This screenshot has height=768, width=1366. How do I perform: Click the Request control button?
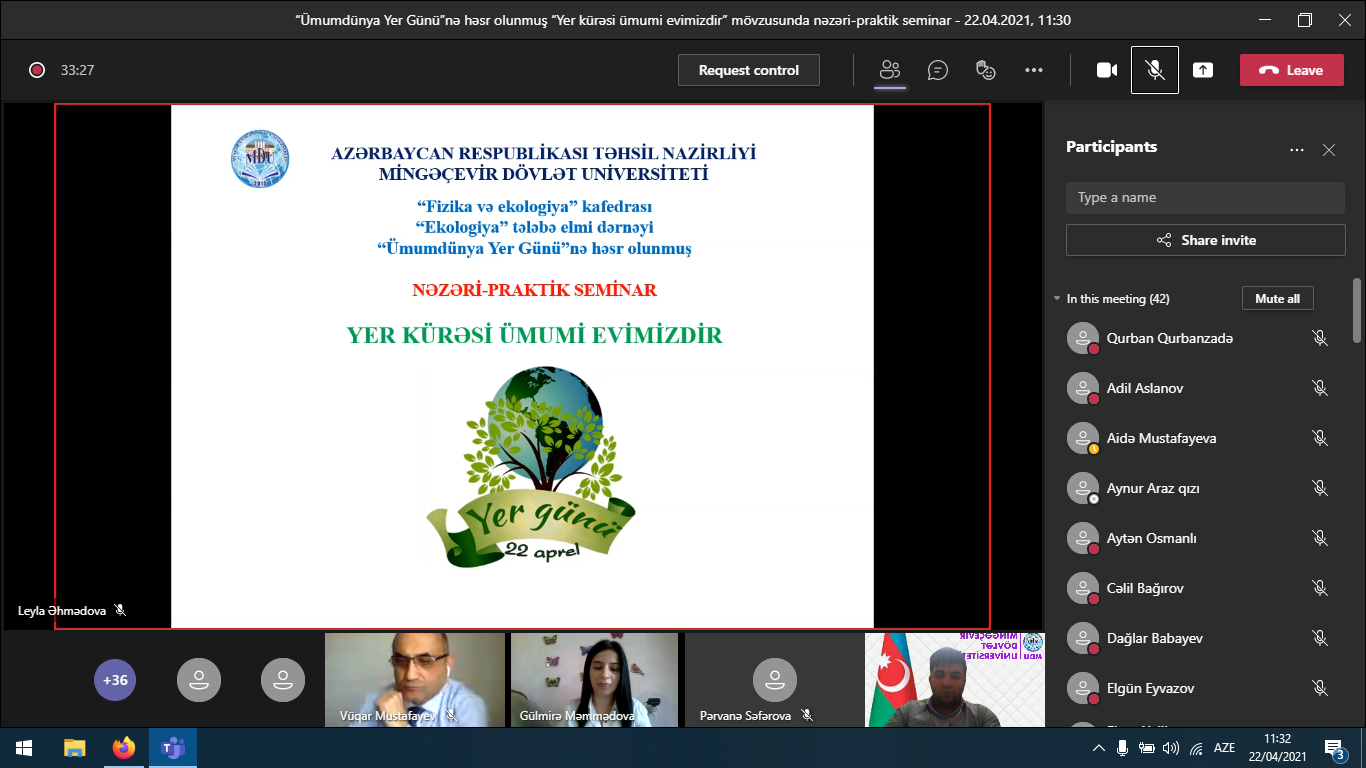(749, 70)
